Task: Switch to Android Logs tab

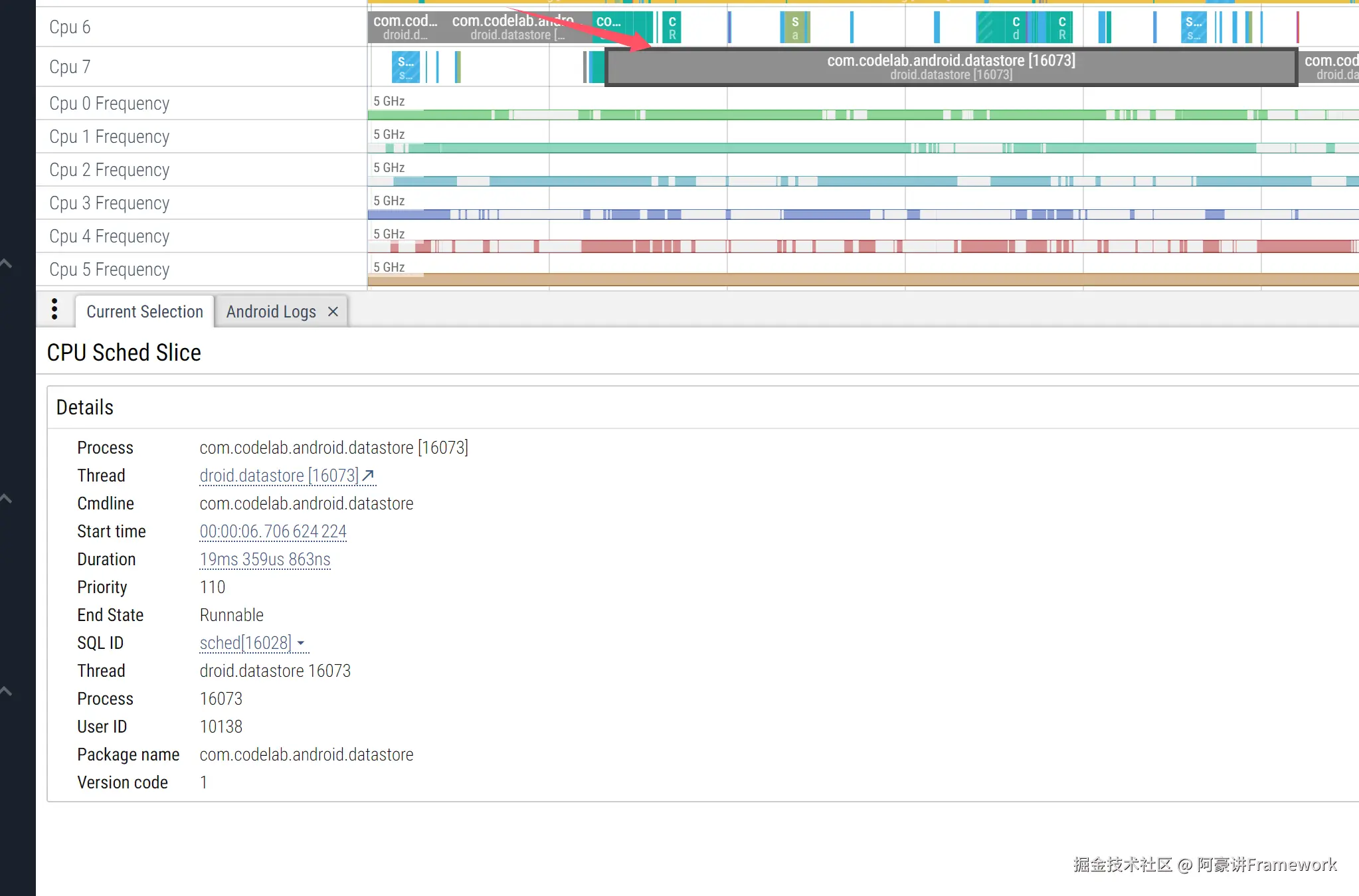Action: coord(270,312)
